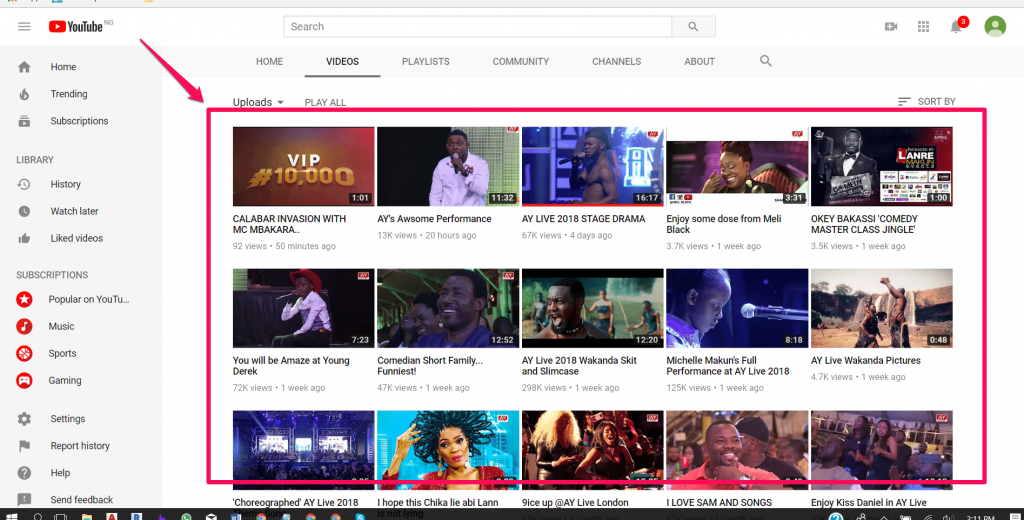Switch to the About tab

coord(699,61)
